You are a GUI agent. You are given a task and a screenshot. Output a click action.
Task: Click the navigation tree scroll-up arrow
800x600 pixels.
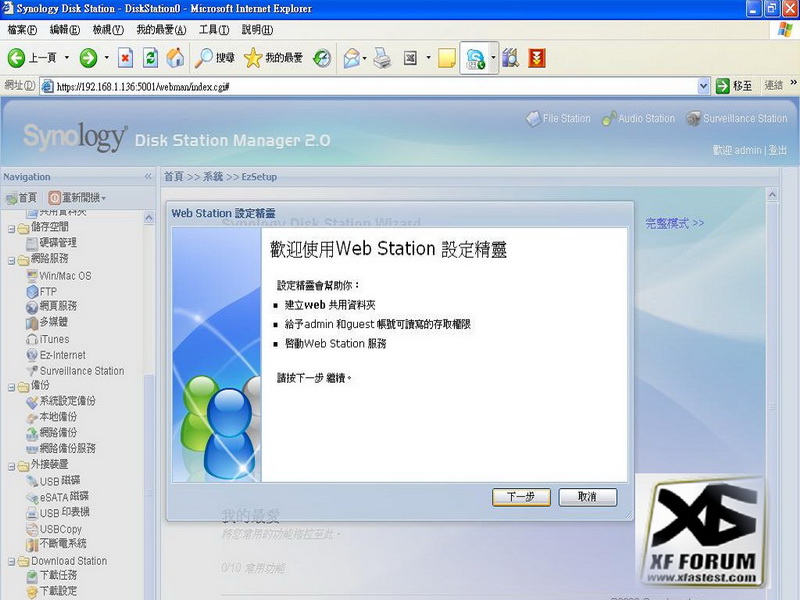pos(149,218)
